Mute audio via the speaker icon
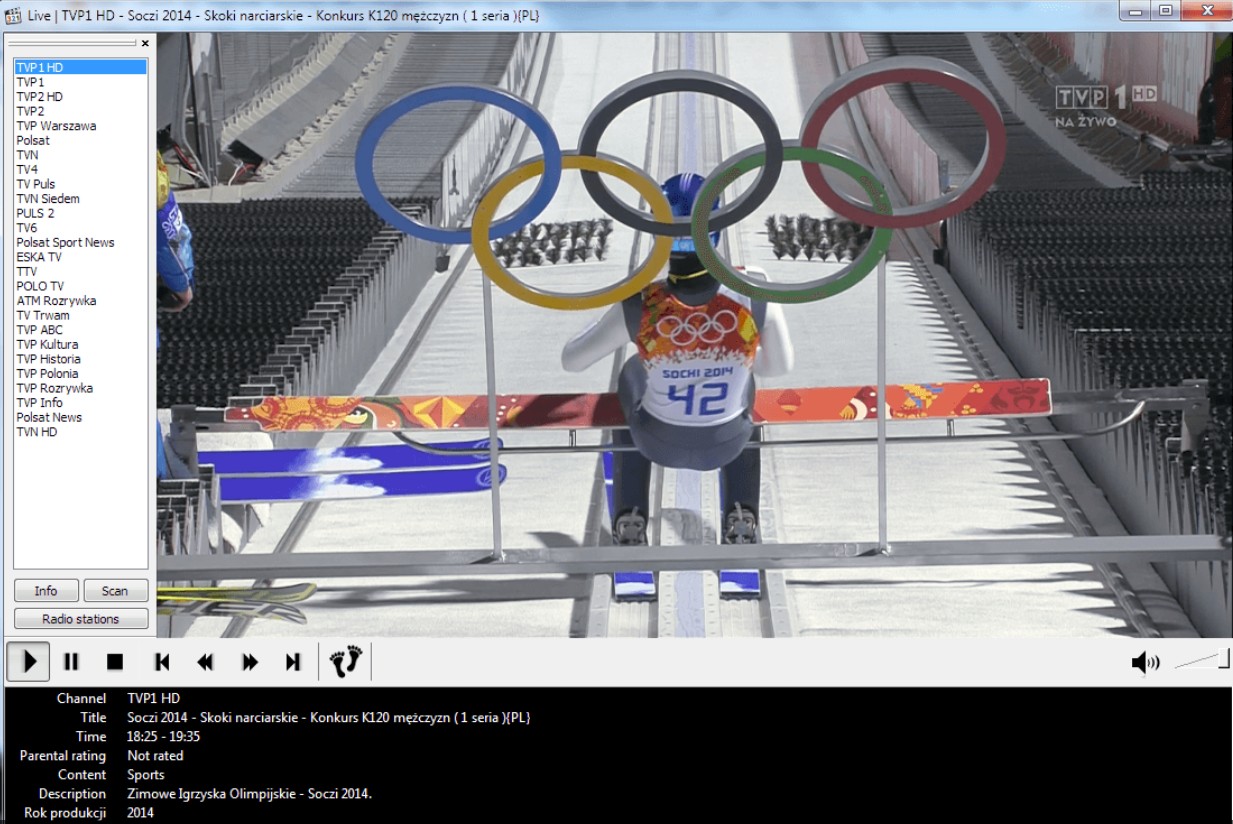Image resolution: width=1233 pixels, height=824 pixels. coord(1144,662)
